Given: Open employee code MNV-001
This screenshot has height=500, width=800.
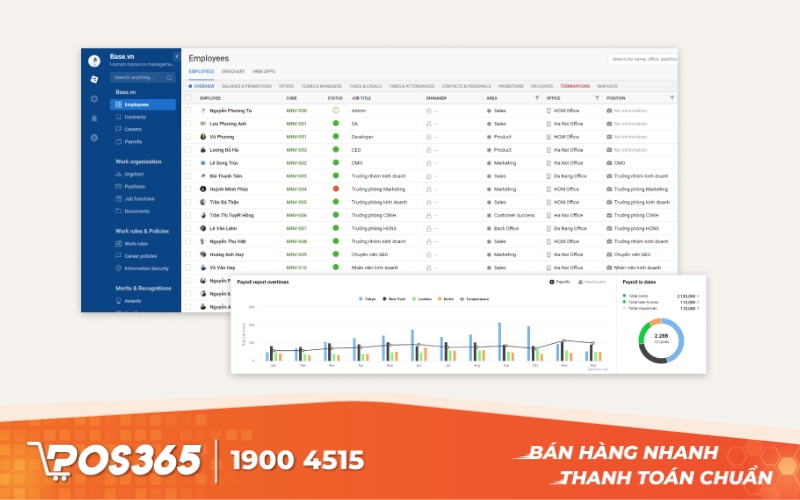Looking at the screenshot, I should tap(296, 123).
